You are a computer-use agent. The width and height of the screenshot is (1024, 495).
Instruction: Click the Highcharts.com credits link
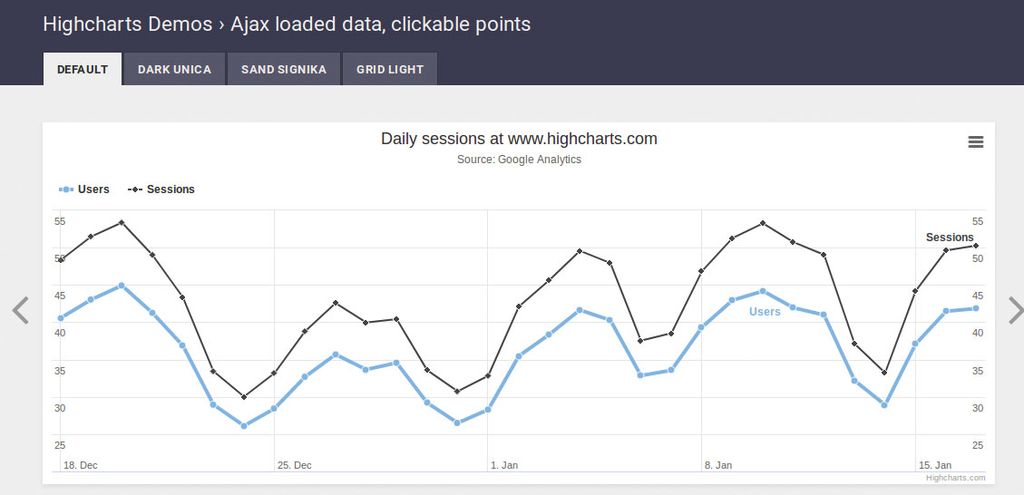955,478
